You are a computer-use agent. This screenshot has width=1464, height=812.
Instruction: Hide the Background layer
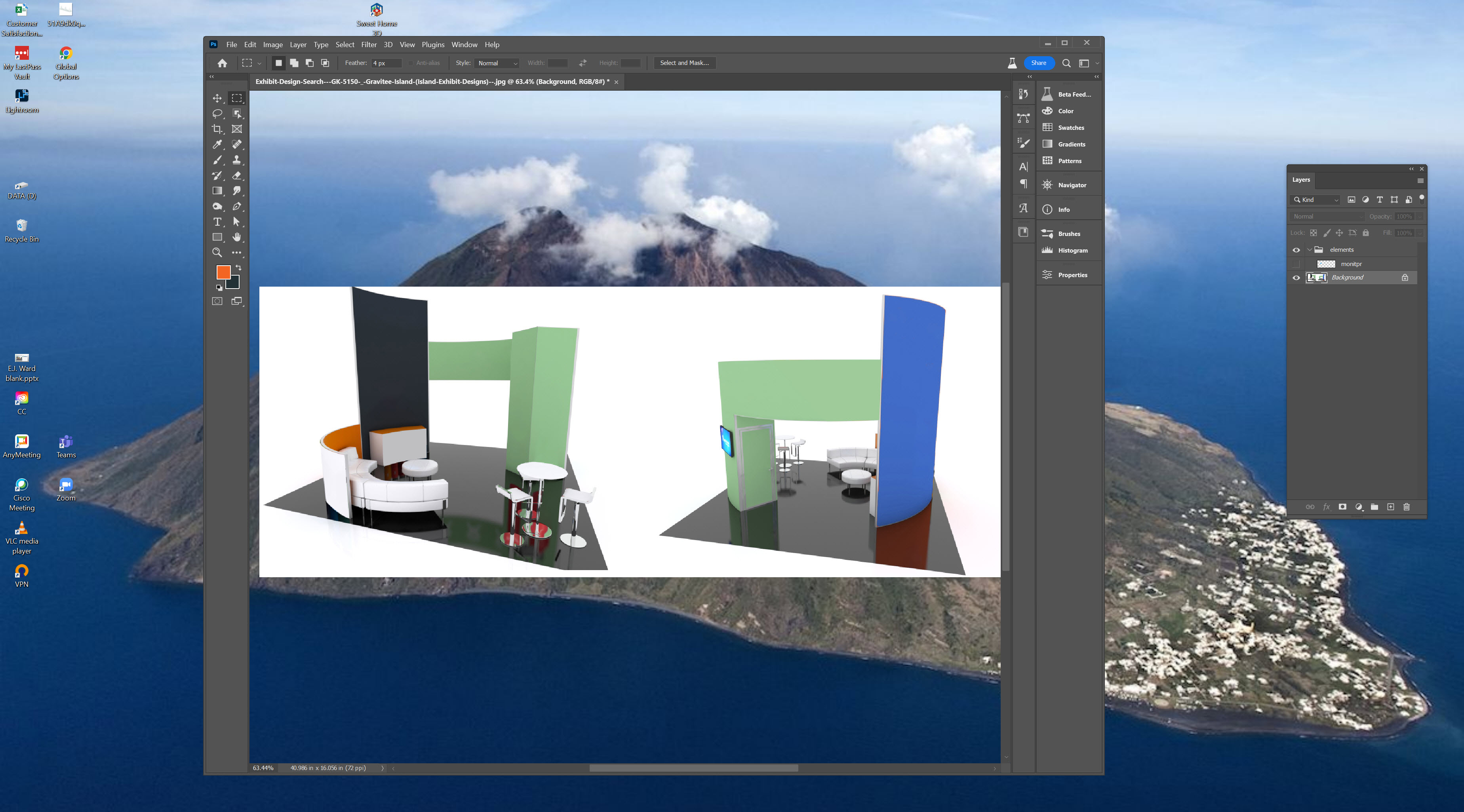tap(1296, 277)
